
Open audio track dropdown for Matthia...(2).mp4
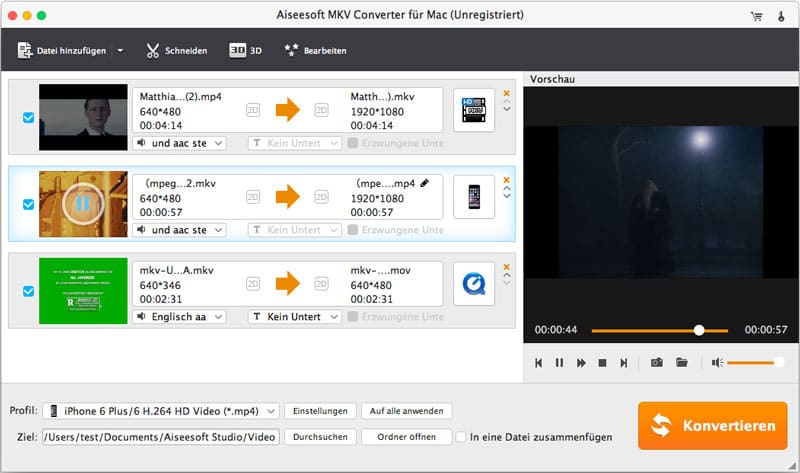pyautogui.click(x=179, y=143)
